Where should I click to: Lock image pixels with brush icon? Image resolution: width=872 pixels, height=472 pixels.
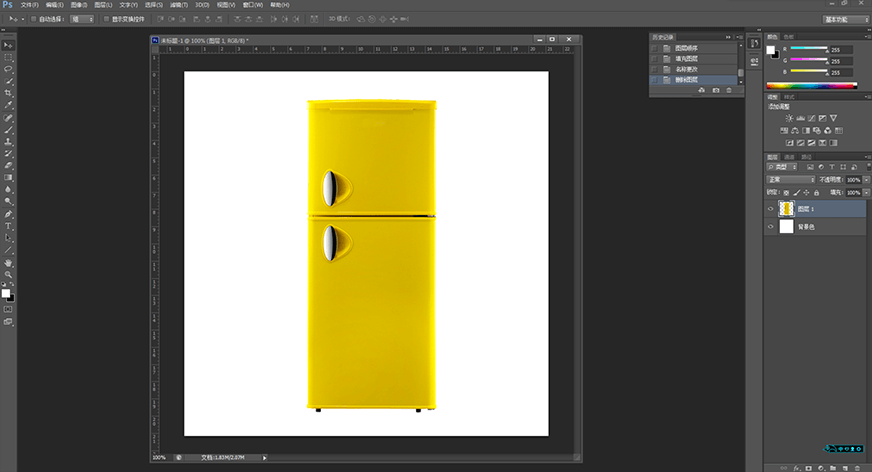click(x=796, y=193)
